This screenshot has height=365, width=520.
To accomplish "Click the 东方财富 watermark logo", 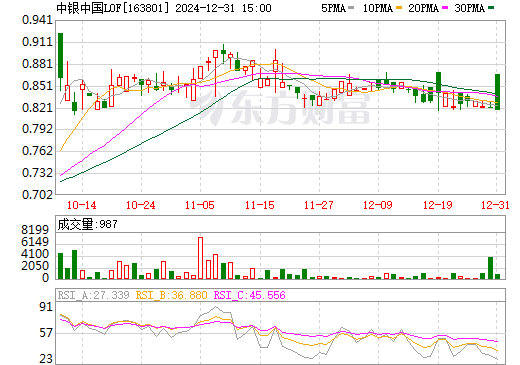I will coord(280,107).
